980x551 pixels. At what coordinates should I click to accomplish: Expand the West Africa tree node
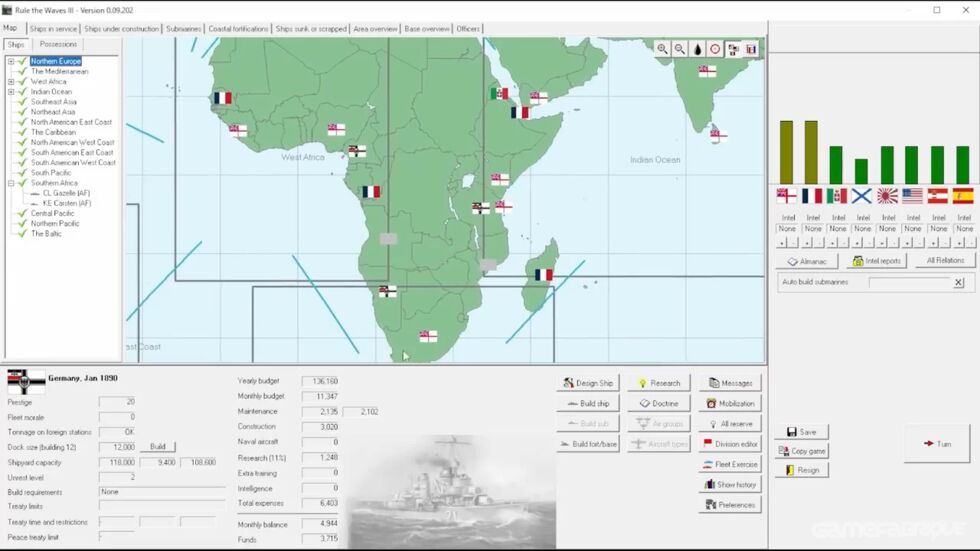click(11, 82)
